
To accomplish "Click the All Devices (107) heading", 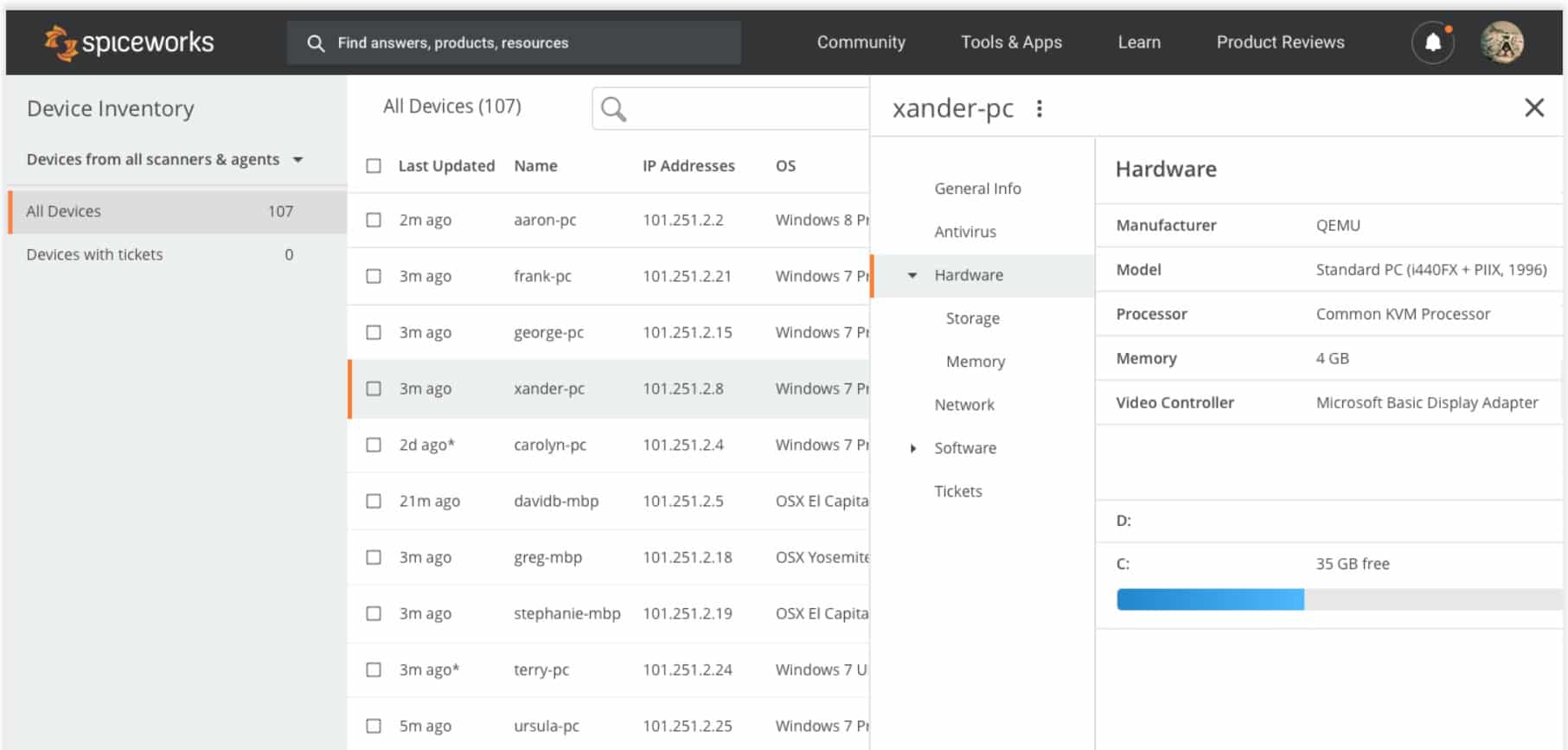I will [452, 106].
